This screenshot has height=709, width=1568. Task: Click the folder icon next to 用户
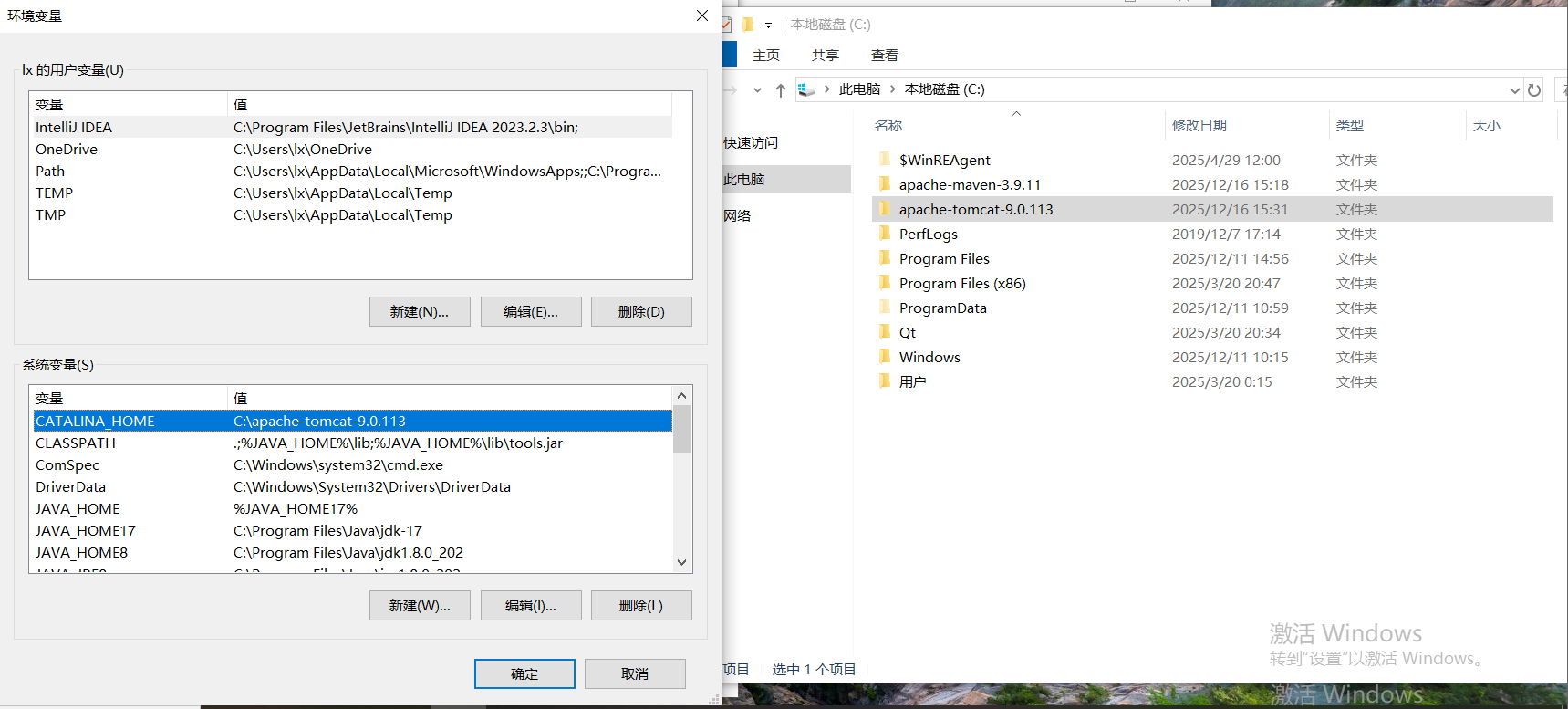point(884,381)
